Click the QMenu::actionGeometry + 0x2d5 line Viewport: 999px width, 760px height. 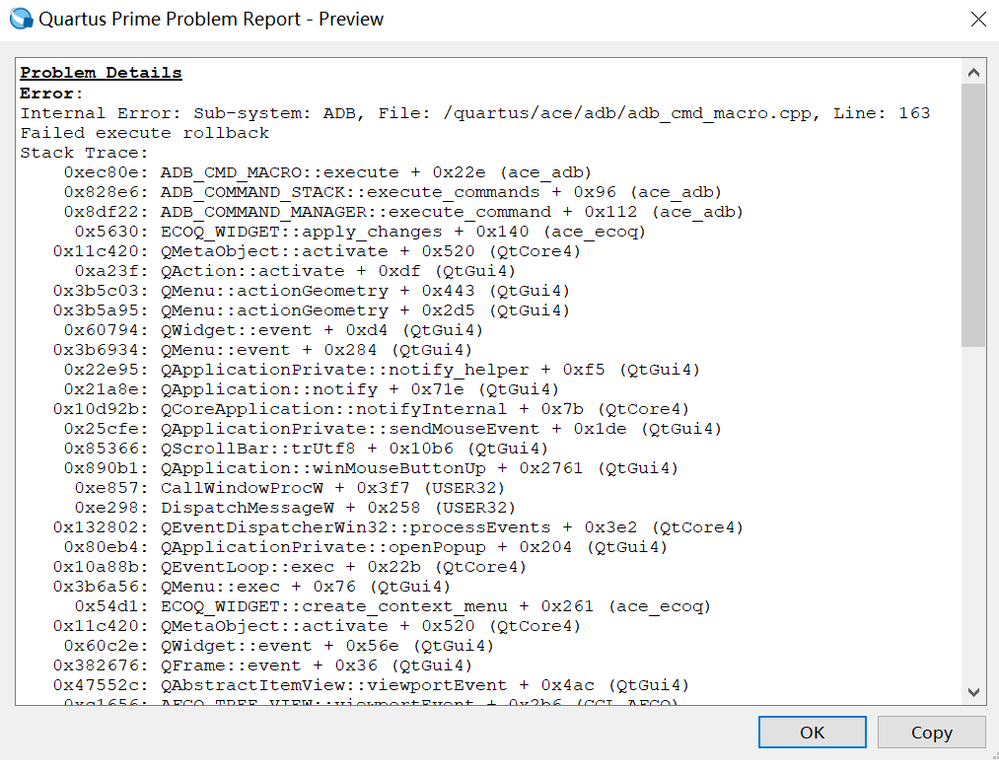[311, 311]
